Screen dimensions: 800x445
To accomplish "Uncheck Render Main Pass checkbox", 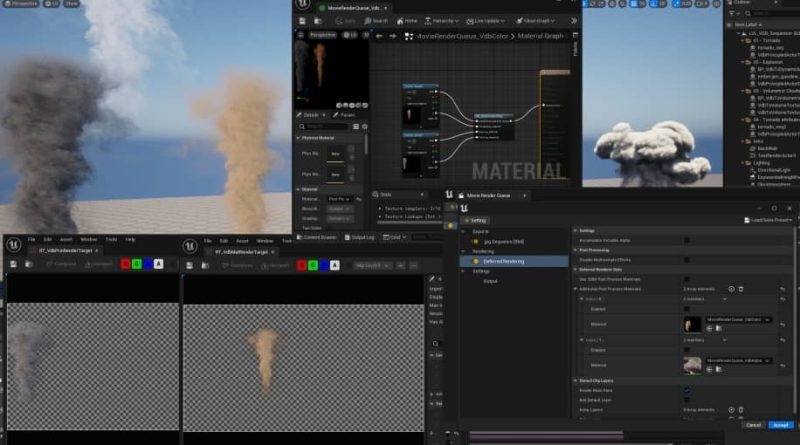I will pyautogui.click(x=687, y=390).
